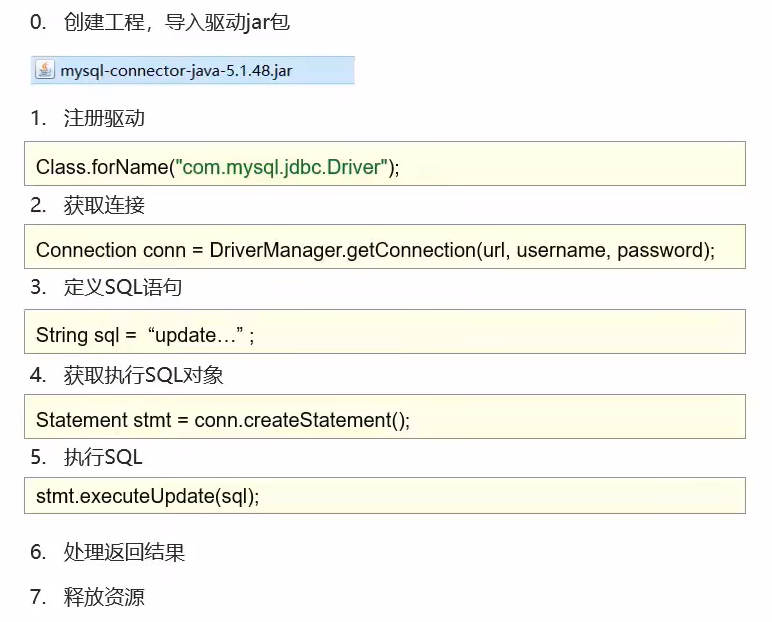Click the heading 7 释放资源

(x=87, y=597)
